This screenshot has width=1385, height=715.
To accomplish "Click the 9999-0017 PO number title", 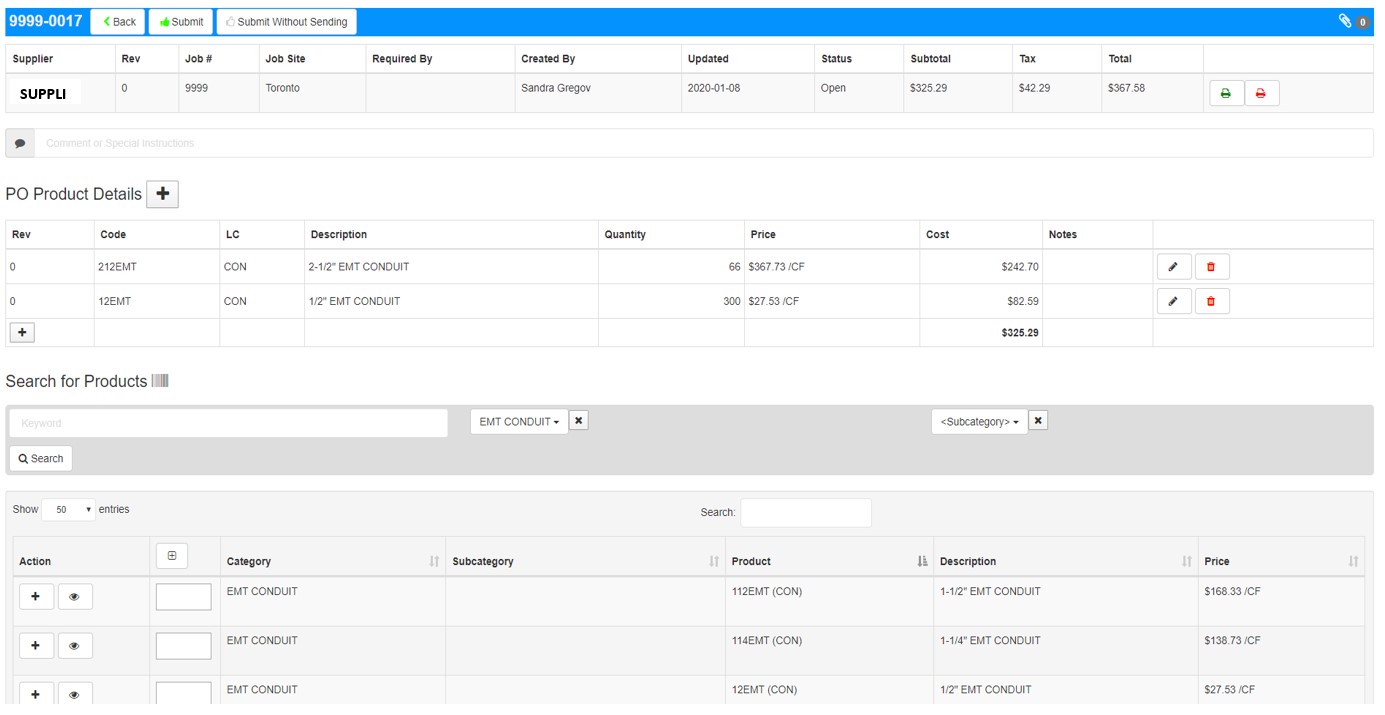I will 46,20.
